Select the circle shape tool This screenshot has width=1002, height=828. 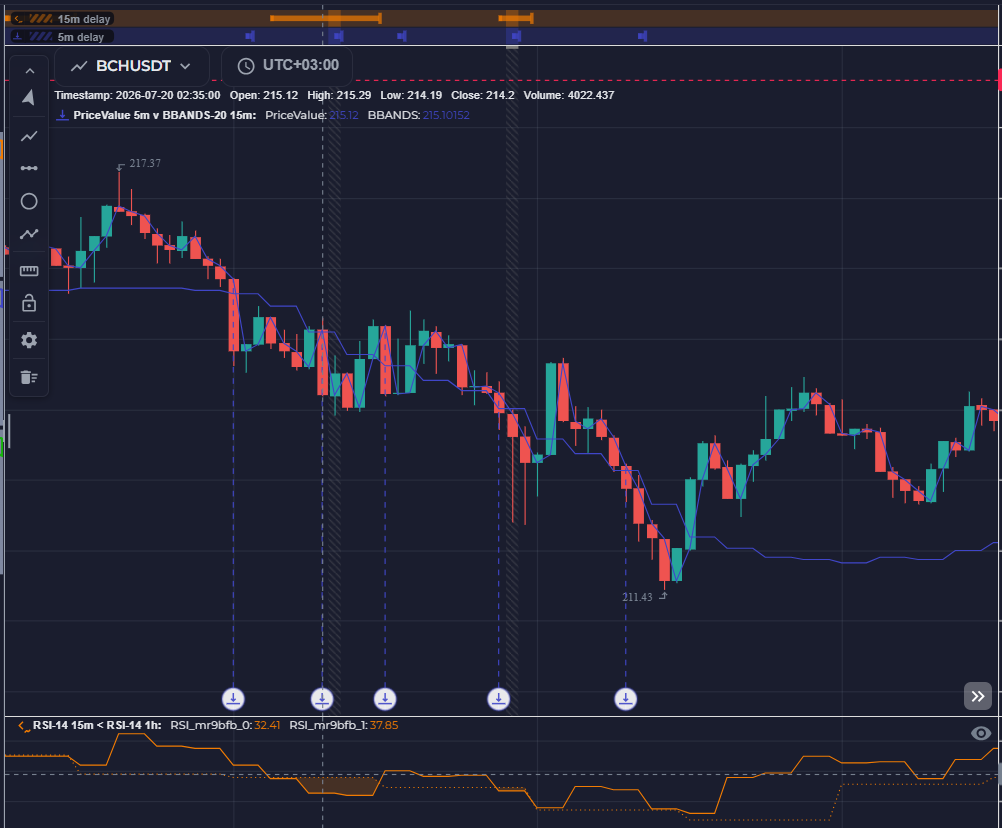pyautogui.click(x=29, y=201)
